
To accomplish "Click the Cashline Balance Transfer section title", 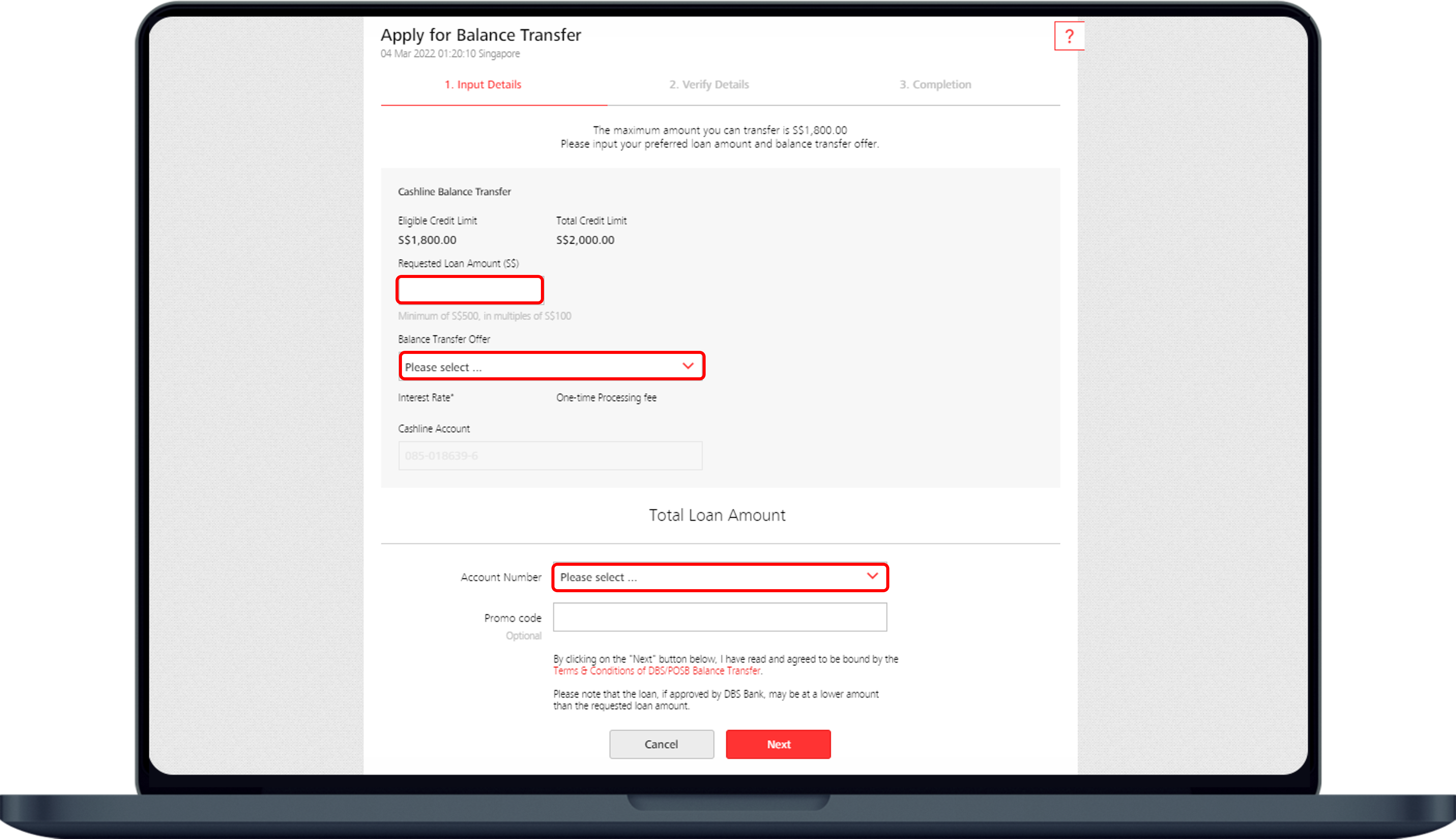I will point(454,192).
